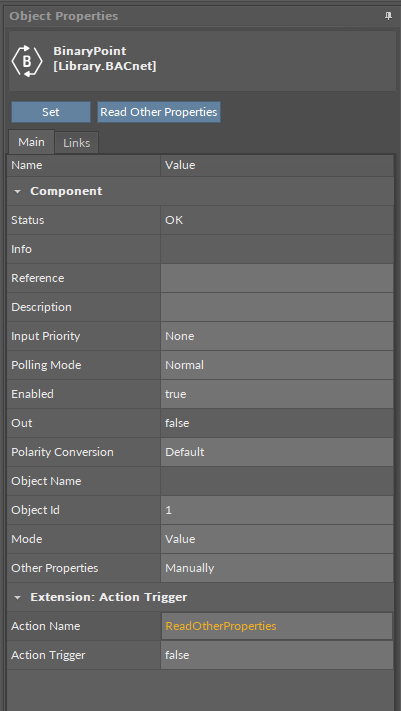Select the Main tab
Image resolution: width=401 pixels, height=711 pixels.
click(31, 142)
